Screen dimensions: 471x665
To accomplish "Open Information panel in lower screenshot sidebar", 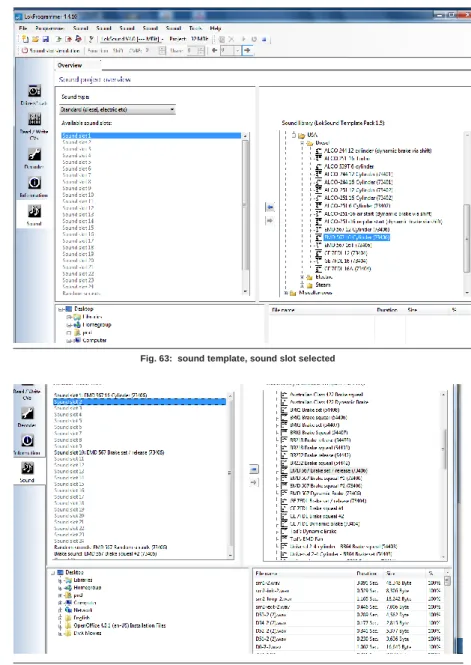I will point(27,445).
